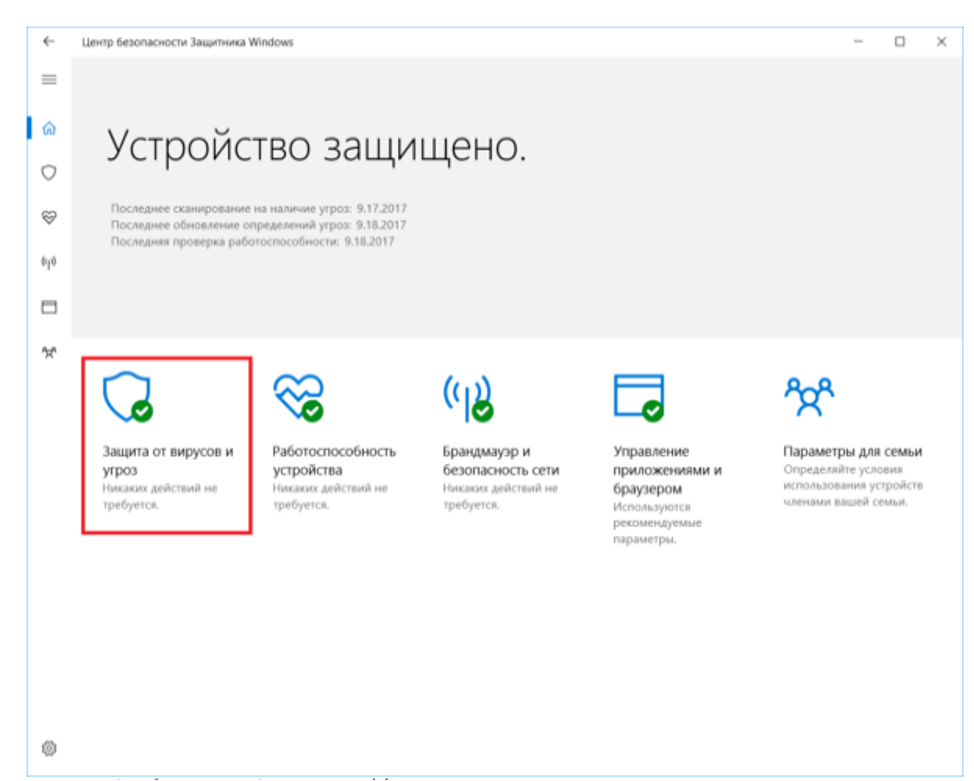This screenshot has width=974, height=781.
Task: Open "Защита от вирусов и угроз" link
Action: [x=167, y=460]
